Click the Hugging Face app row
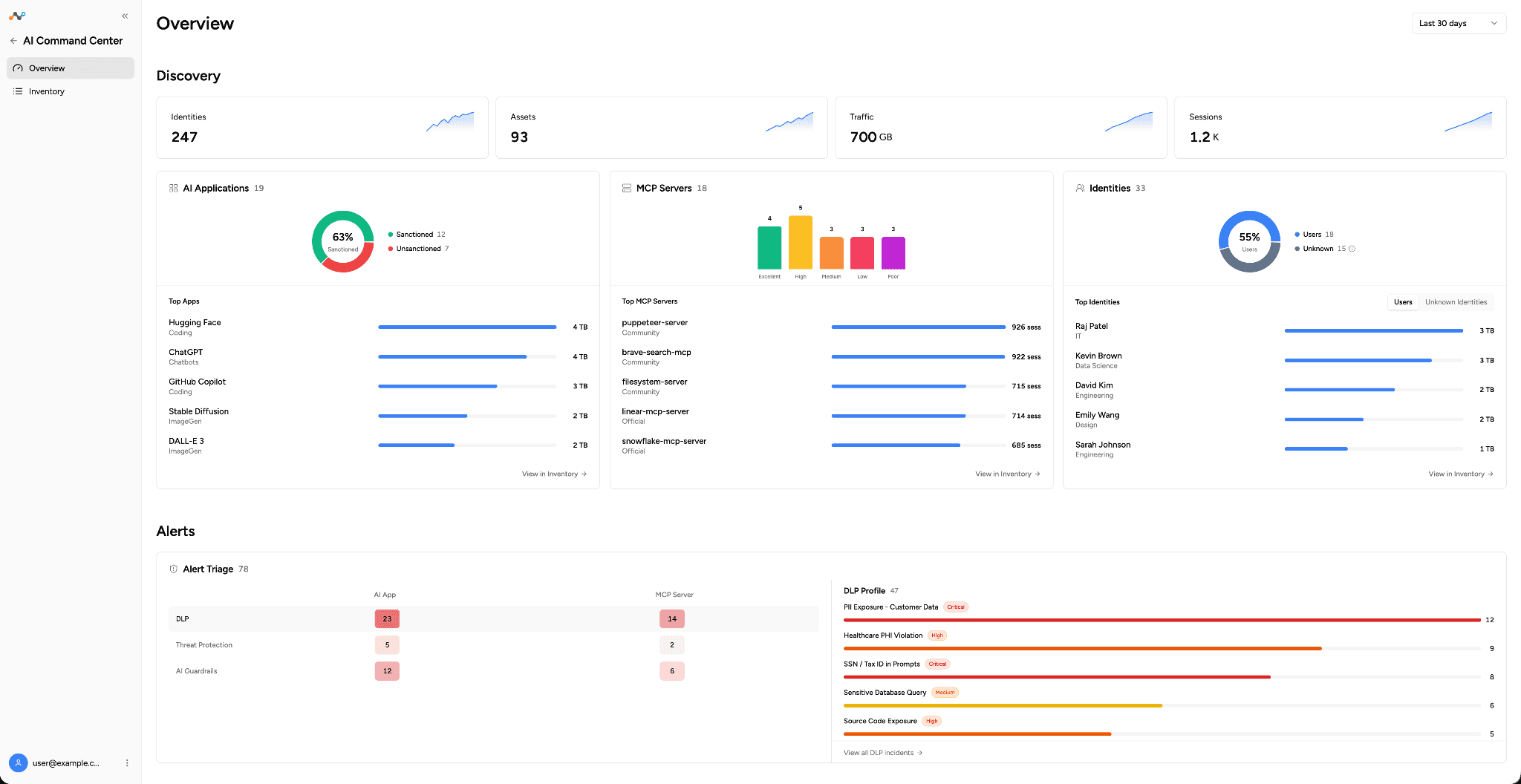Image resolution: width=1521 pixels, height=784 pixels. coord(378,327)
